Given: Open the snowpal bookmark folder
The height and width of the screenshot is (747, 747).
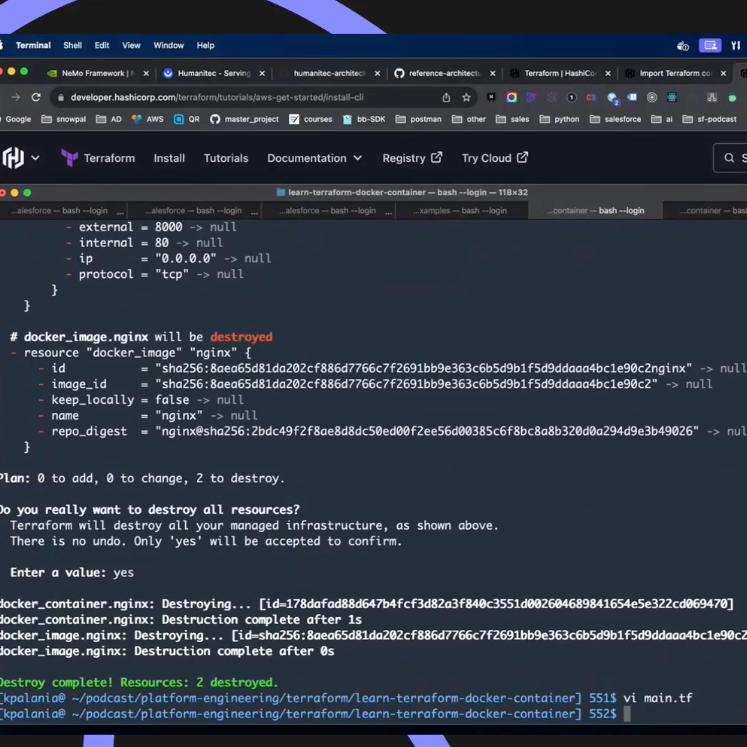Looking at the screenshot, I should (x=64, y=119).
